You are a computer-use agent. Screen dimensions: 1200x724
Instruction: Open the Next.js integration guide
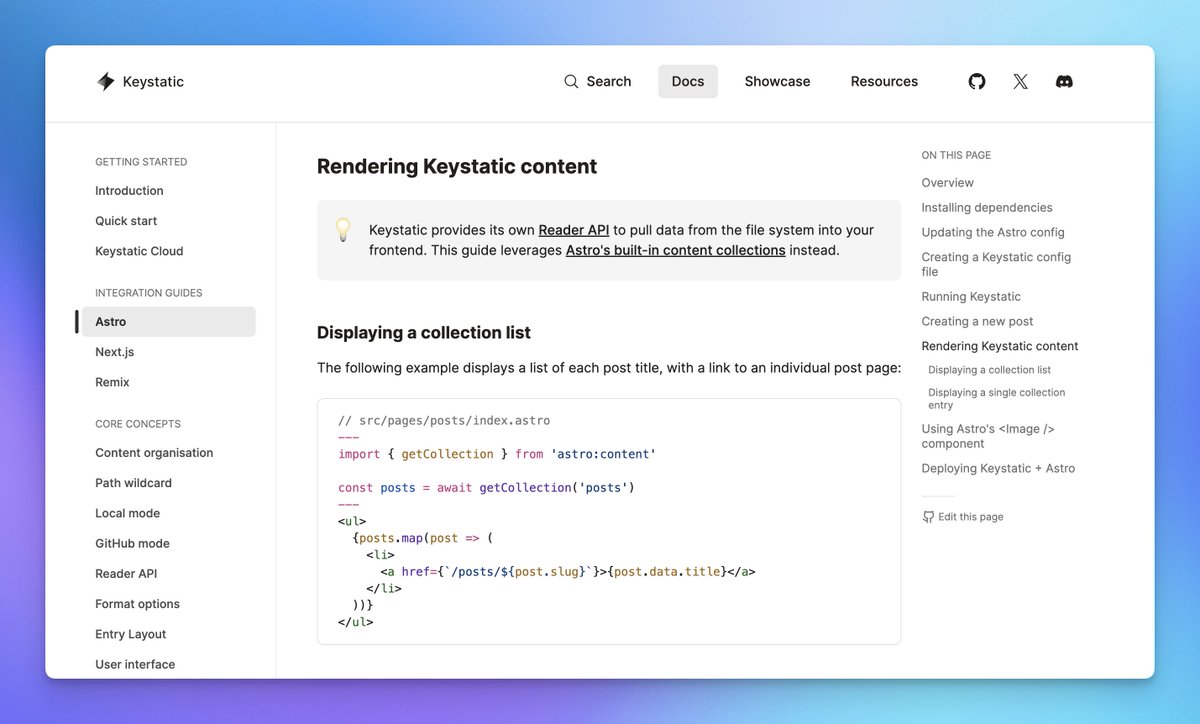[x=114, y=351]
